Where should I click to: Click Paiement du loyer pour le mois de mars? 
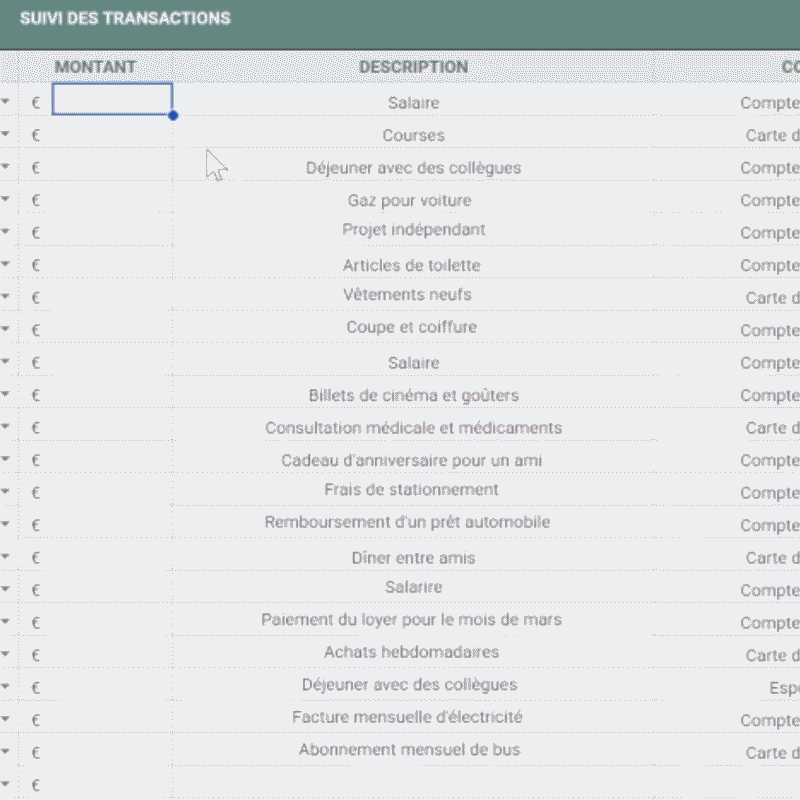pyautogui.click(x=411, y=620)
